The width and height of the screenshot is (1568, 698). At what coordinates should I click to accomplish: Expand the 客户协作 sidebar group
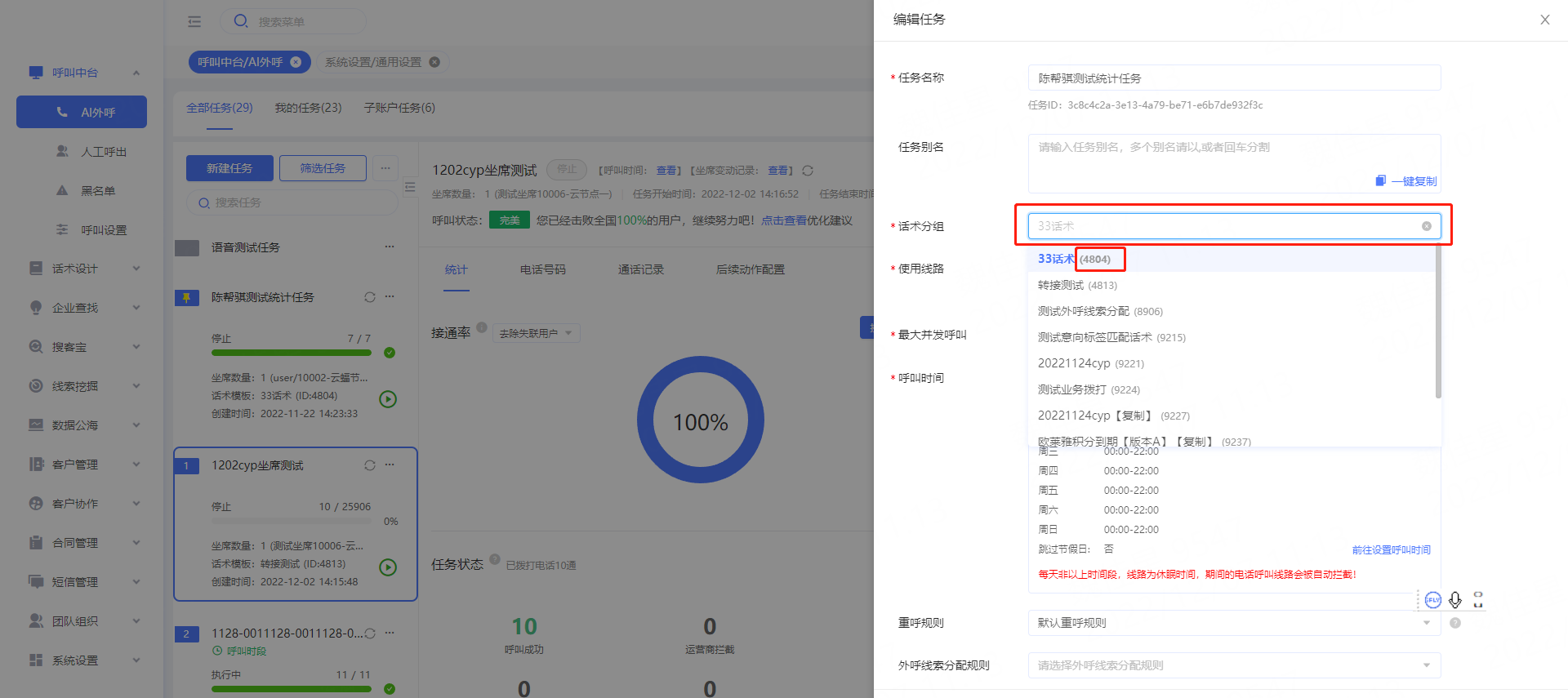click(136, 504)
